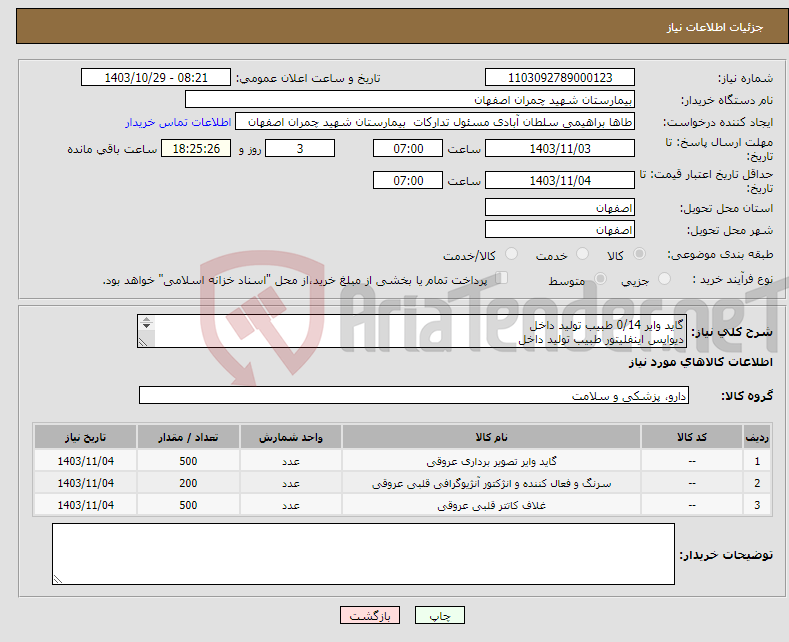Click the بازگشت (back) button
The width and height of the screenshot is (789, 642).
coord(370,615)
